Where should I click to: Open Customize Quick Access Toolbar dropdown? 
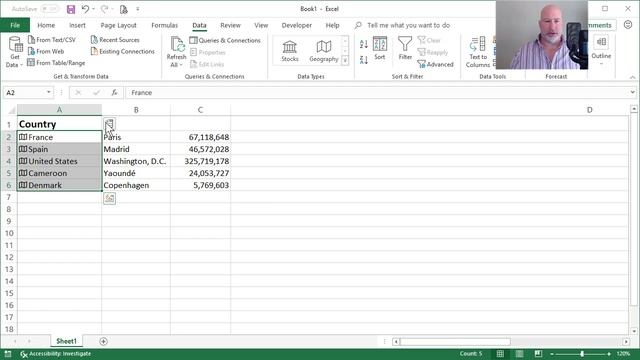click(138, 9)
